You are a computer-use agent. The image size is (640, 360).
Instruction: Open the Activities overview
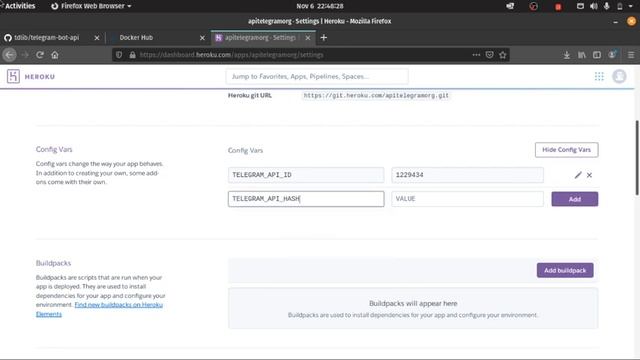[x=20, y=6]
